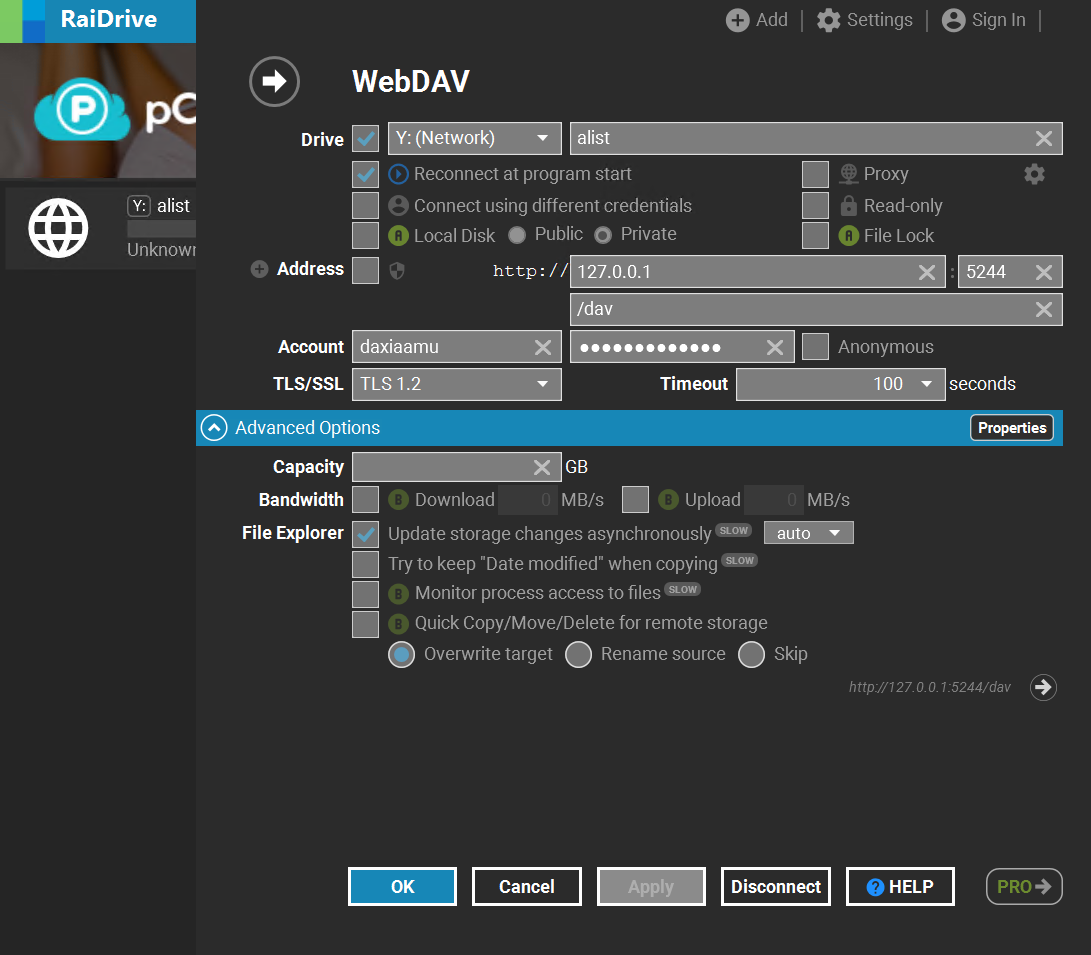Click the Cancel button
This screenshot has height=955, width=1091.
(527, 887)
